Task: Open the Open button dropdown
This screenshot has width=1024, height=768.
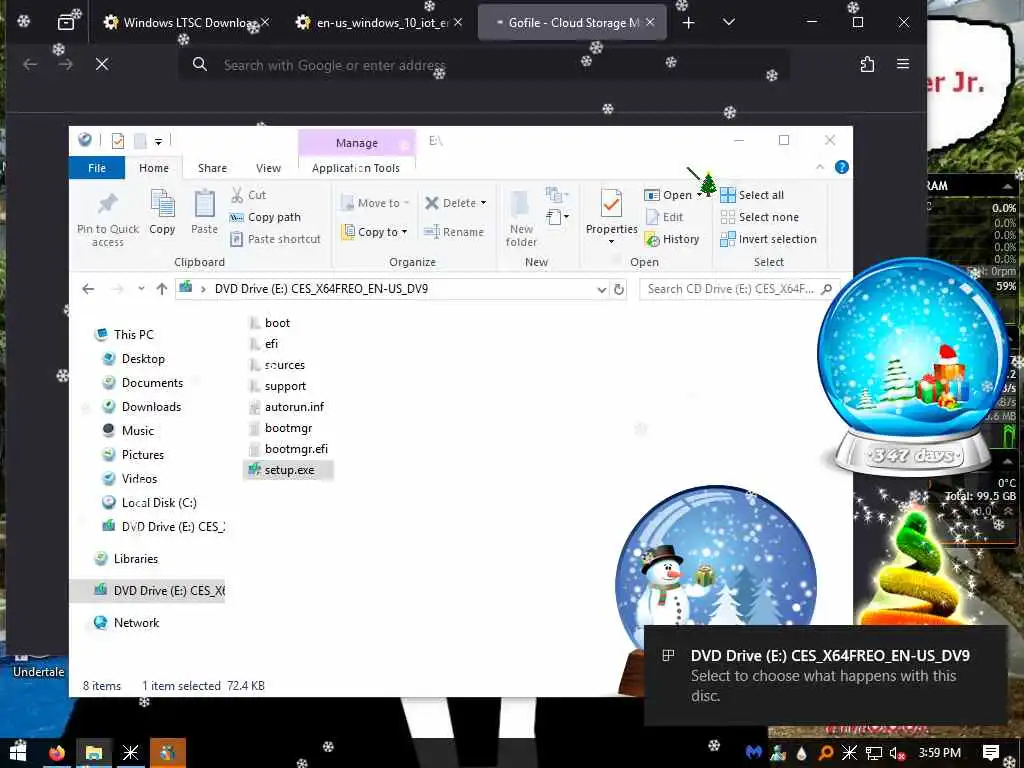Action: [699, 195]
